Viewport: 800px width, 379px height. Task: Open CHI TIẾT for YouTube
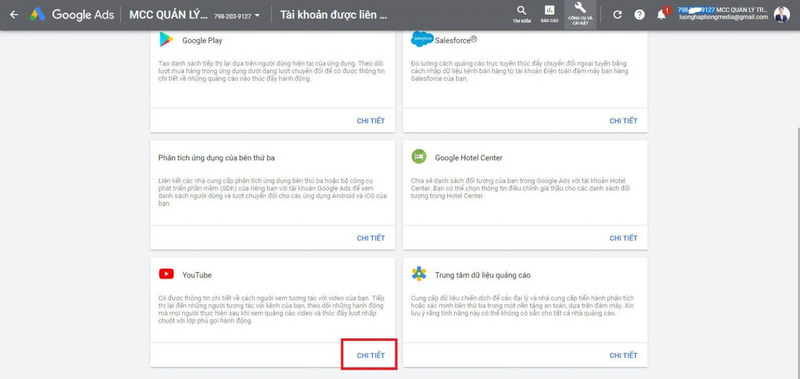370,356
